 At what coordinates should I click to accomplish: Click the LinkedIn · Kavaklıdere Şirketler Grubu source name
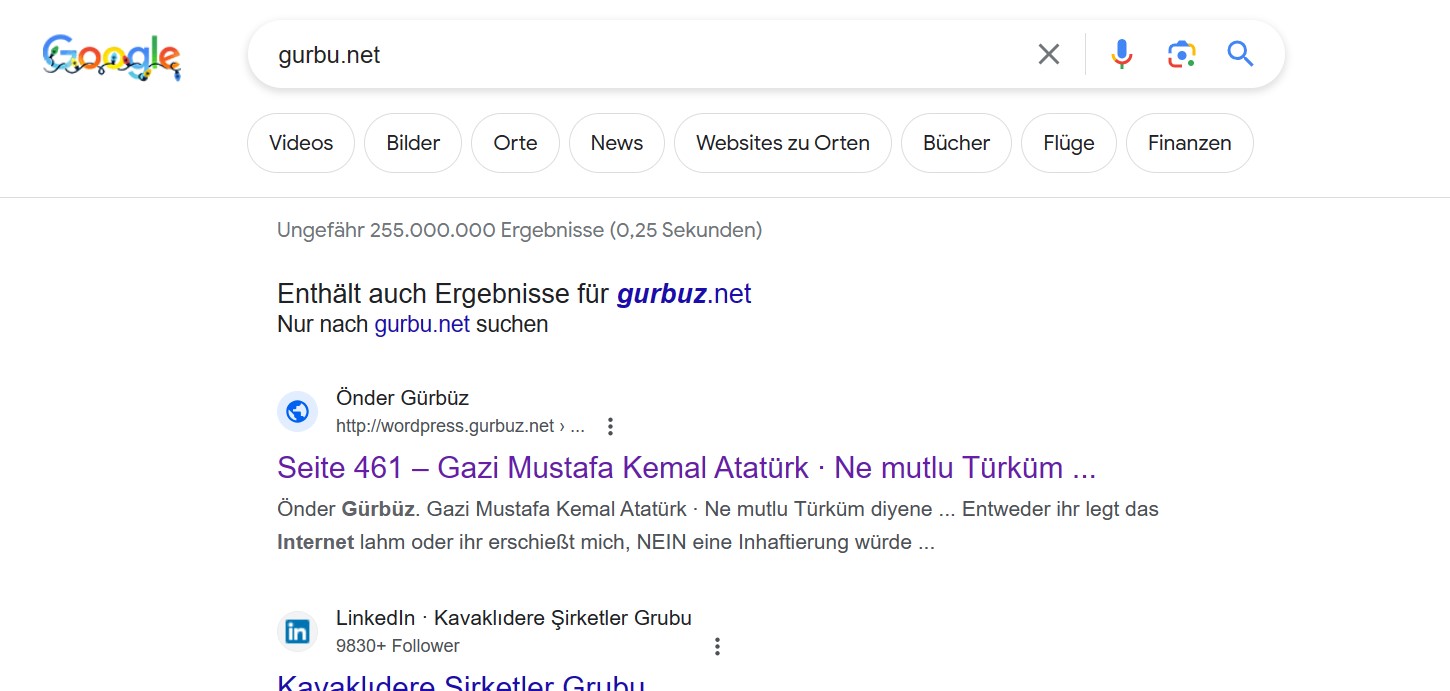514,618
